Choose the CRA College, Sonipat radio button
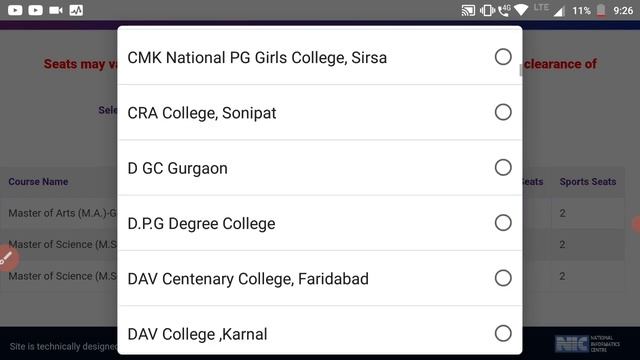 coord(503,112)
